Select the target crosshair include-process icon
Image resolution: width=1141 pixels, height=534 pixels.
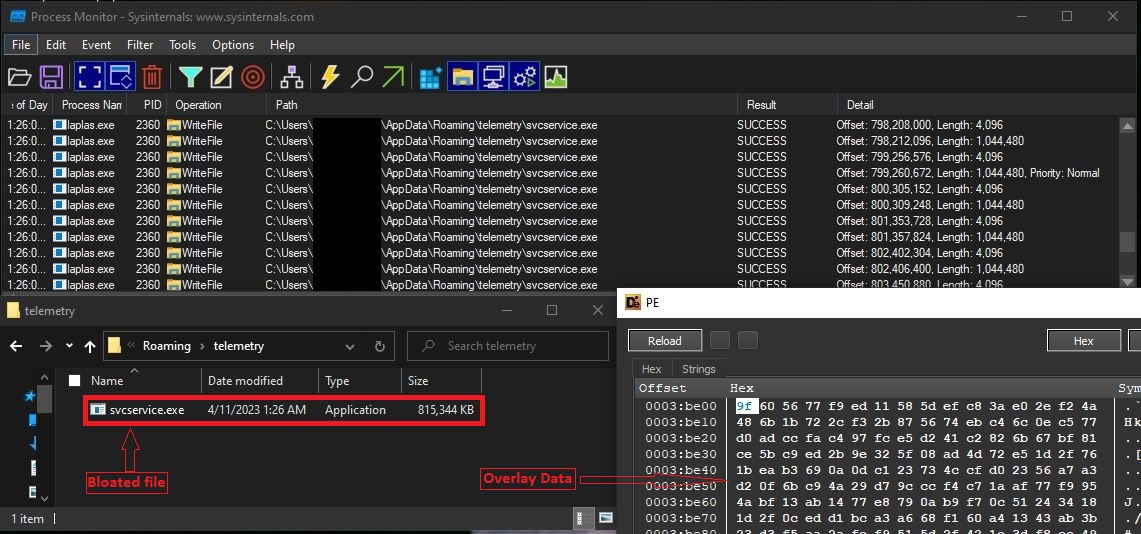(x=253, y=77)
